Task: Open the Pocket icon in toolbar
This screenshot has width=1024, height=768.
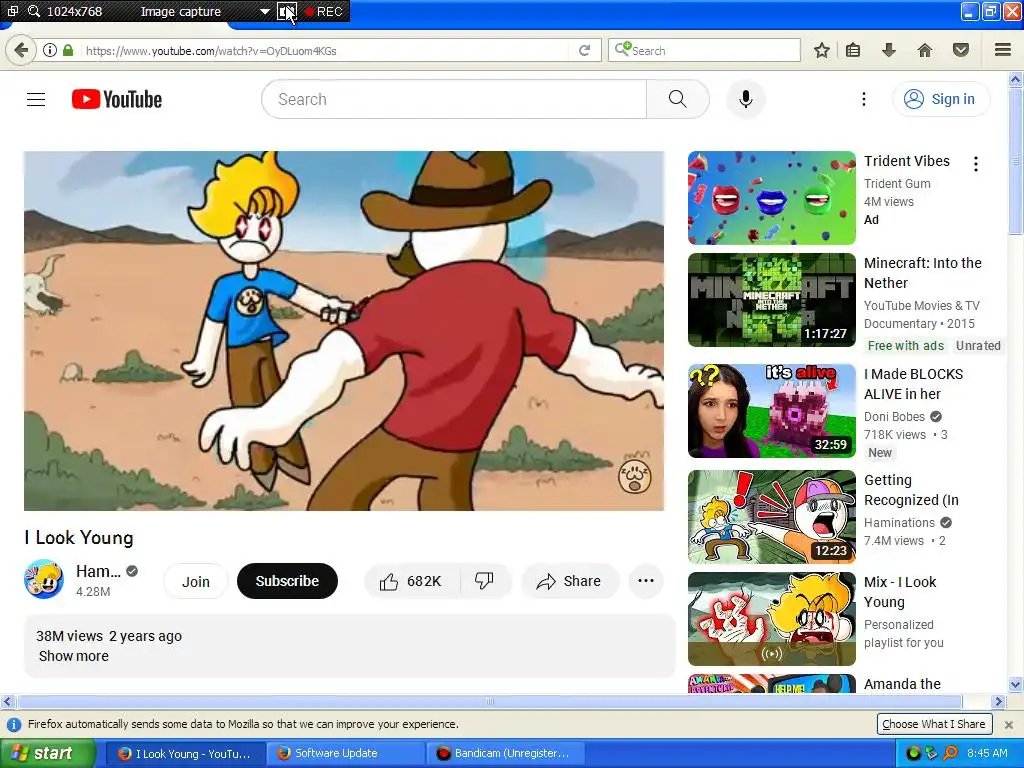Action: point(961,50)
